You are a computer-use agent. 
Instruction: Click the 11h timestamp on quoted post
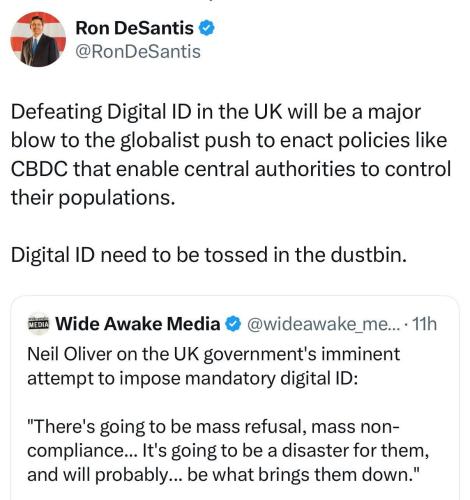(x=424, y=324)
